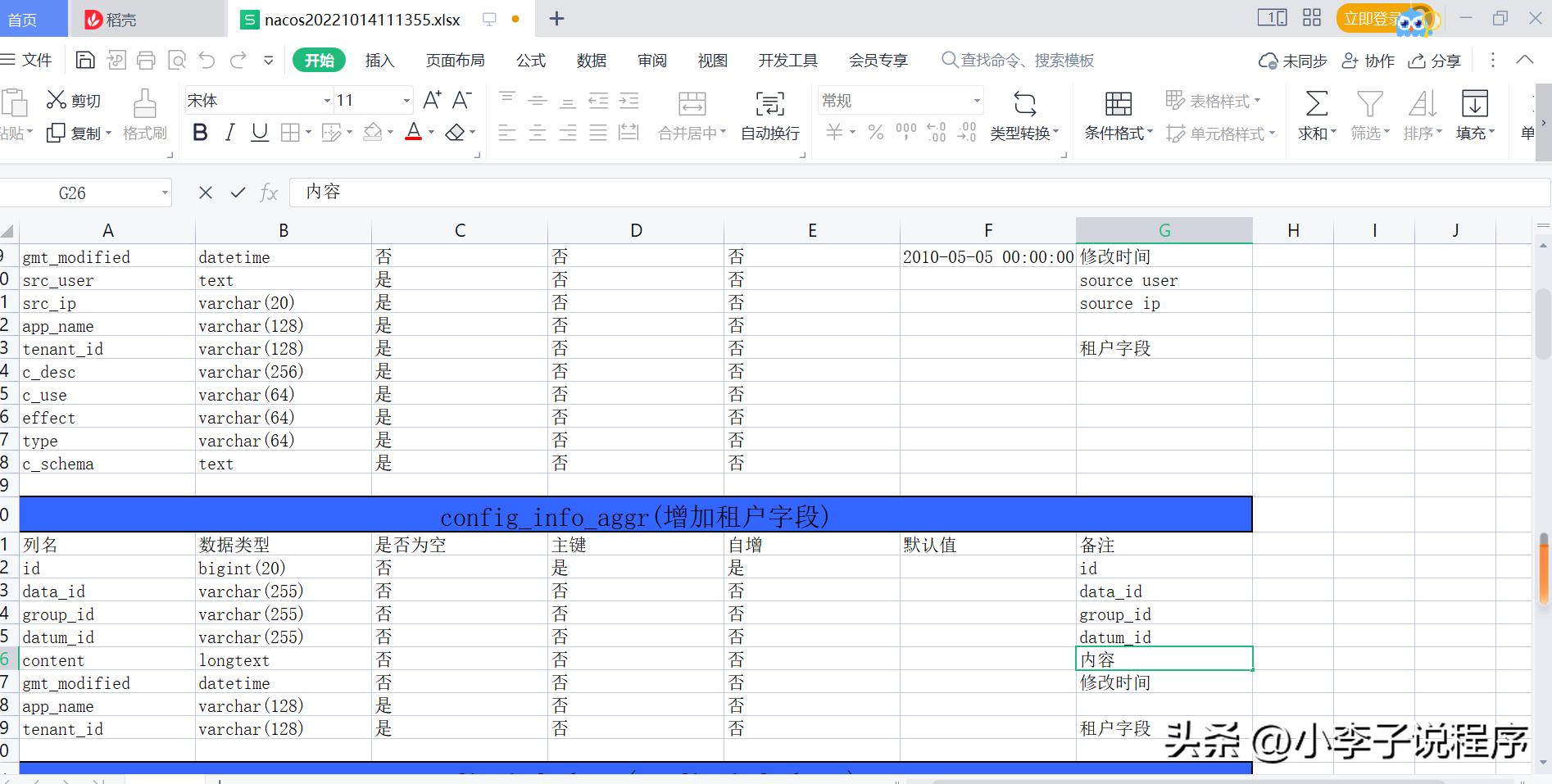Toggle italic formatting
Viewport: 1552px width, 784px height.
pyautogui.click(x=229, y=133)
